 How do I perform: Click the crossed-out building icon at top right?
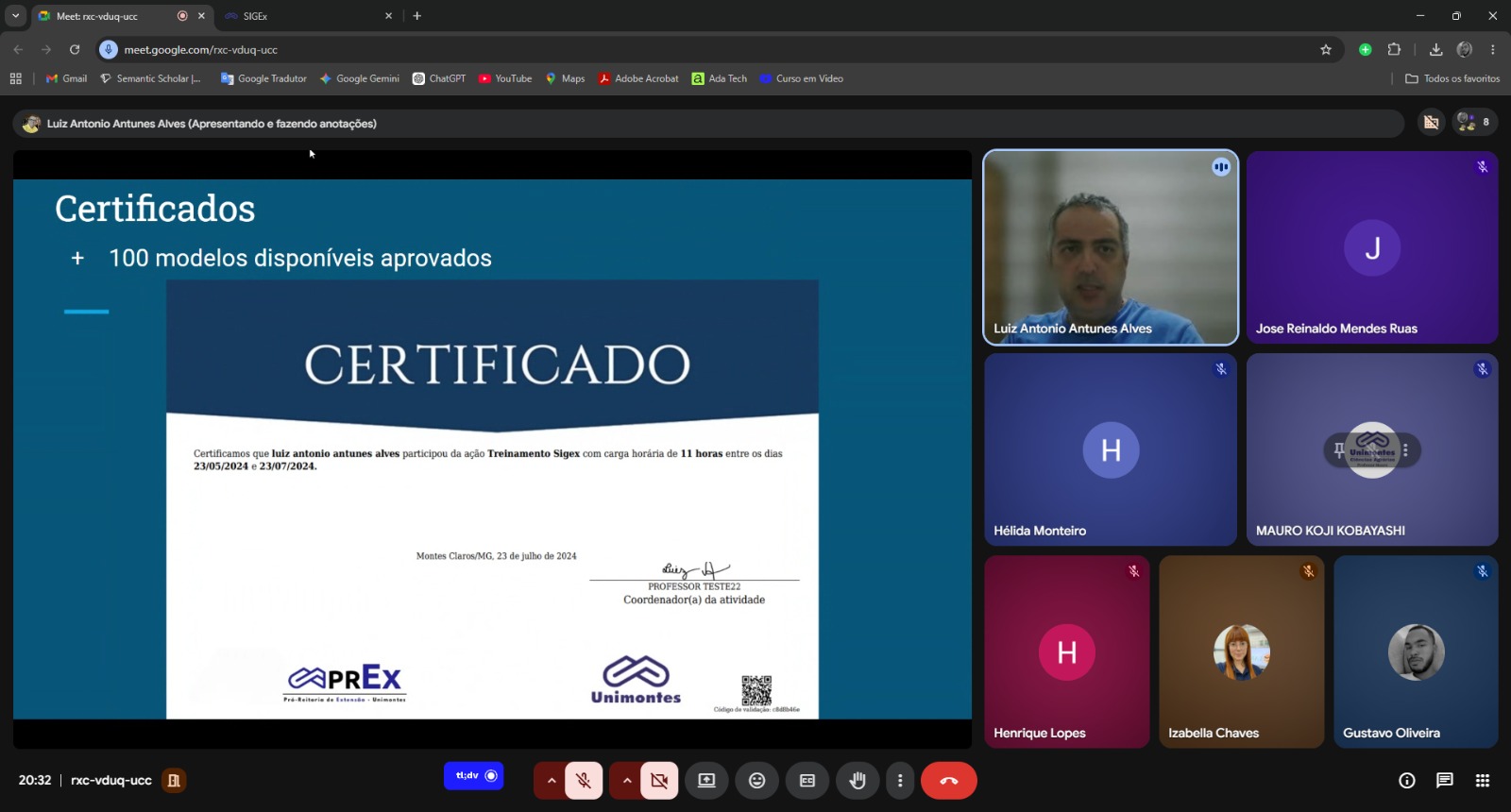[1432, 123]
